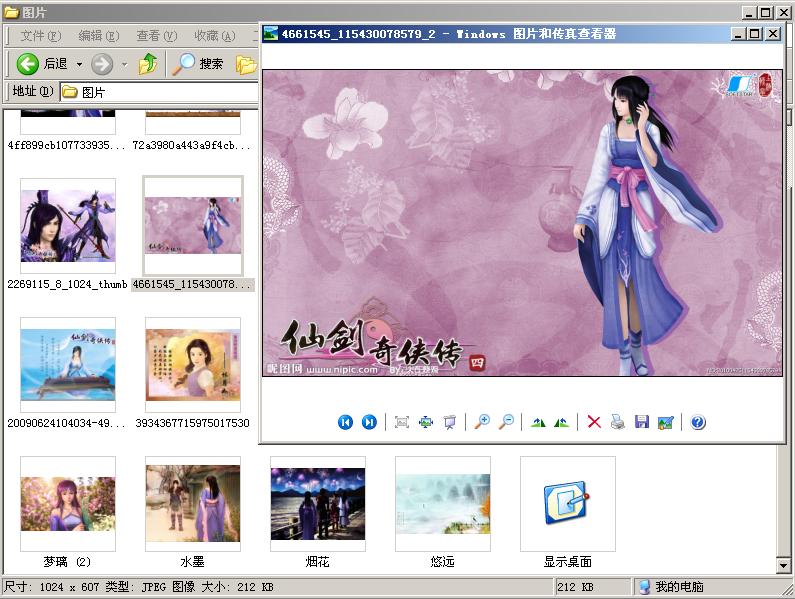Select Best Fit view icon
The image size is (795, 599).
[402, 422]
